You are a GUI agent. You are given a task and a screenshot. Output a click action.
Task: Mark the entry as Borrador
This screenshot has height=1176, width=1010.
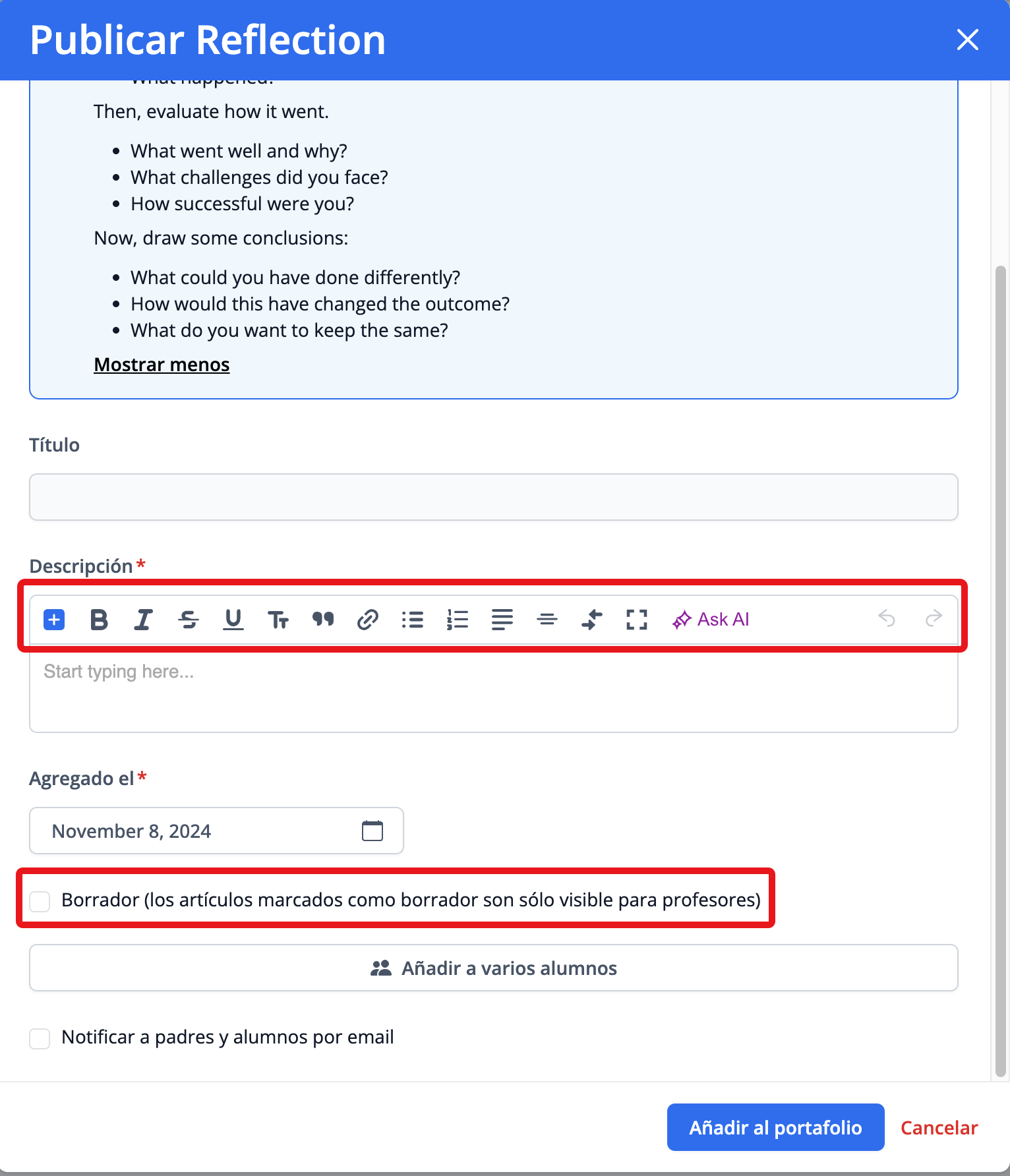pyautogui.click(x=40, y=901)
